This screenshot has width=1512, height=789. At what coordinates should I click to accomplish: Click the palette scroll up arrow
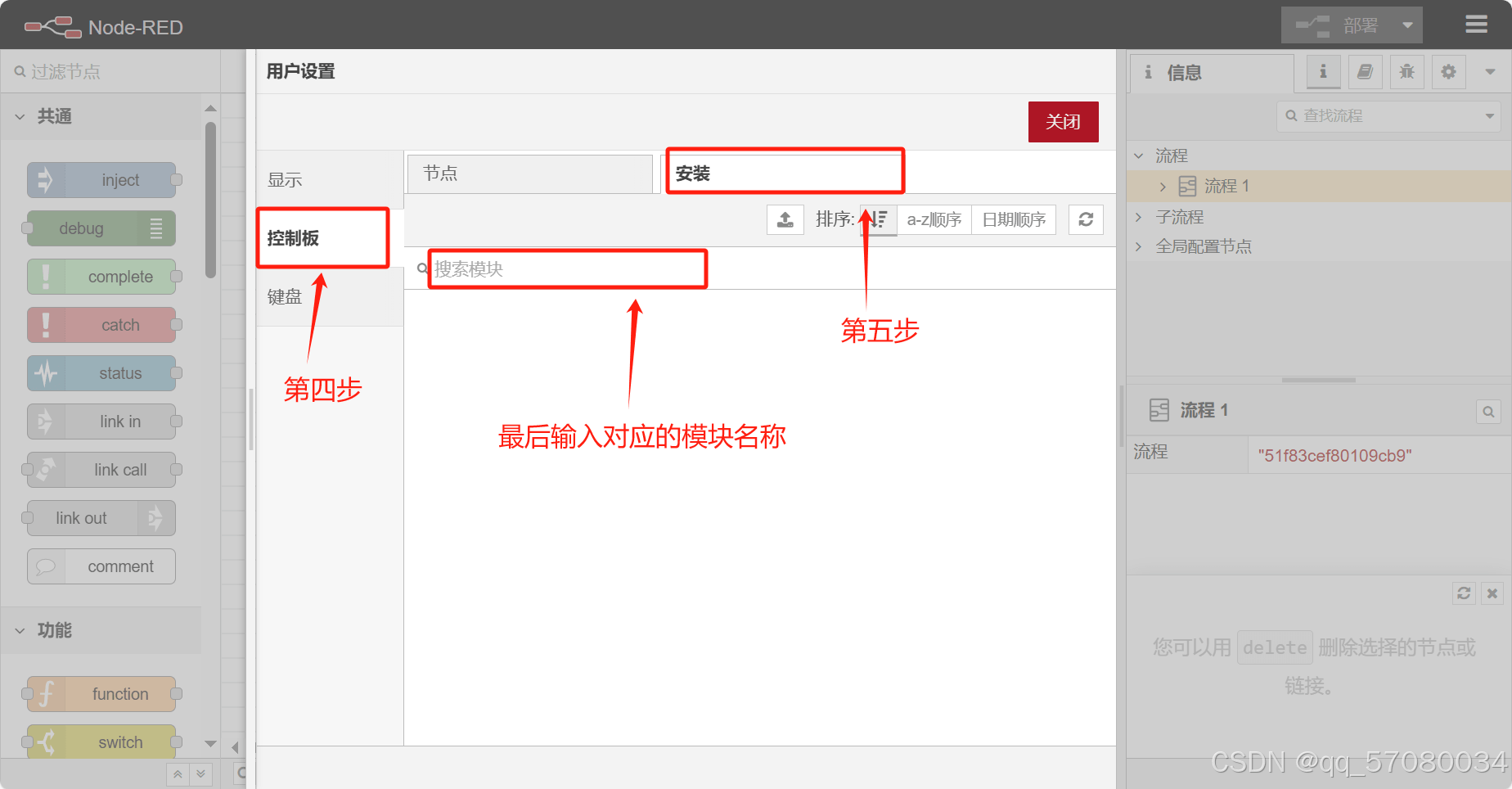click(x=210, y=108)
